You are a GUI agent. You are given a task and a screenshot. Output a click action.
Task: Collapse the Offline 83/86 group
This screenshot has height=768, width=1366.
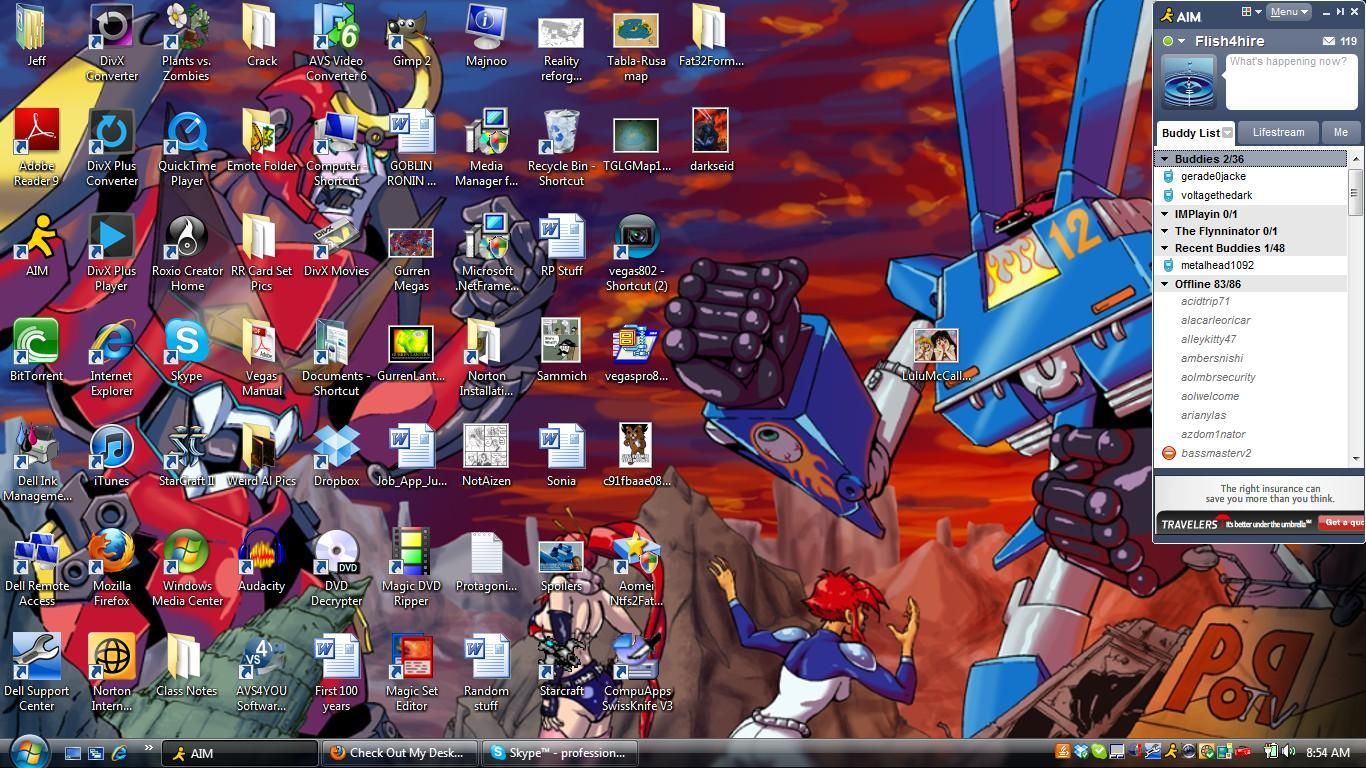pyautogui.click(x=1165, y=284)
